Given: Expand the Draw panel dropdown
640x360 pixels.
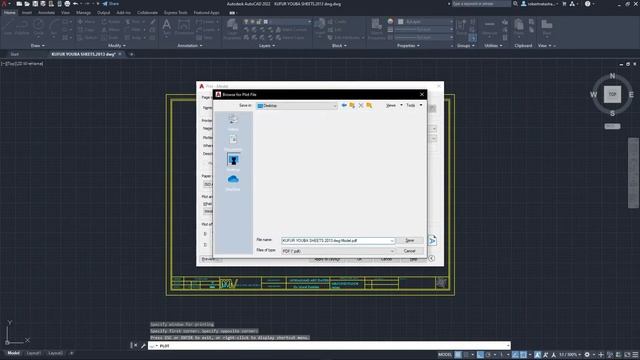Looking at the screenshot, I should [x=38, y=46].
